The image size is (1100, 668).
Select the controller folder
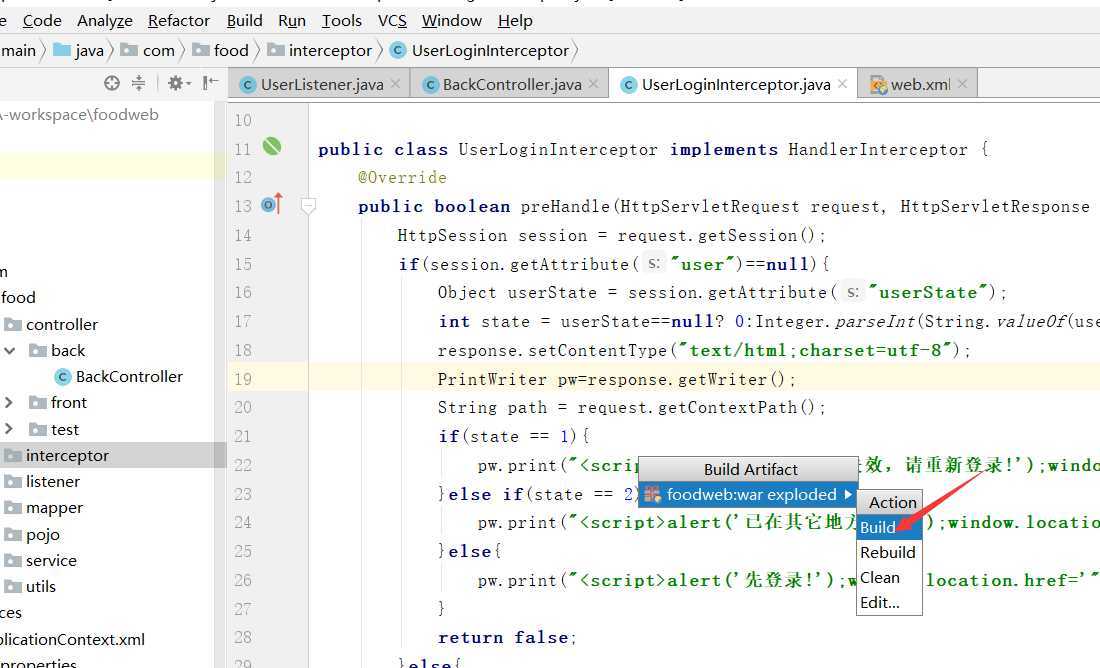(x=51, y=324)
